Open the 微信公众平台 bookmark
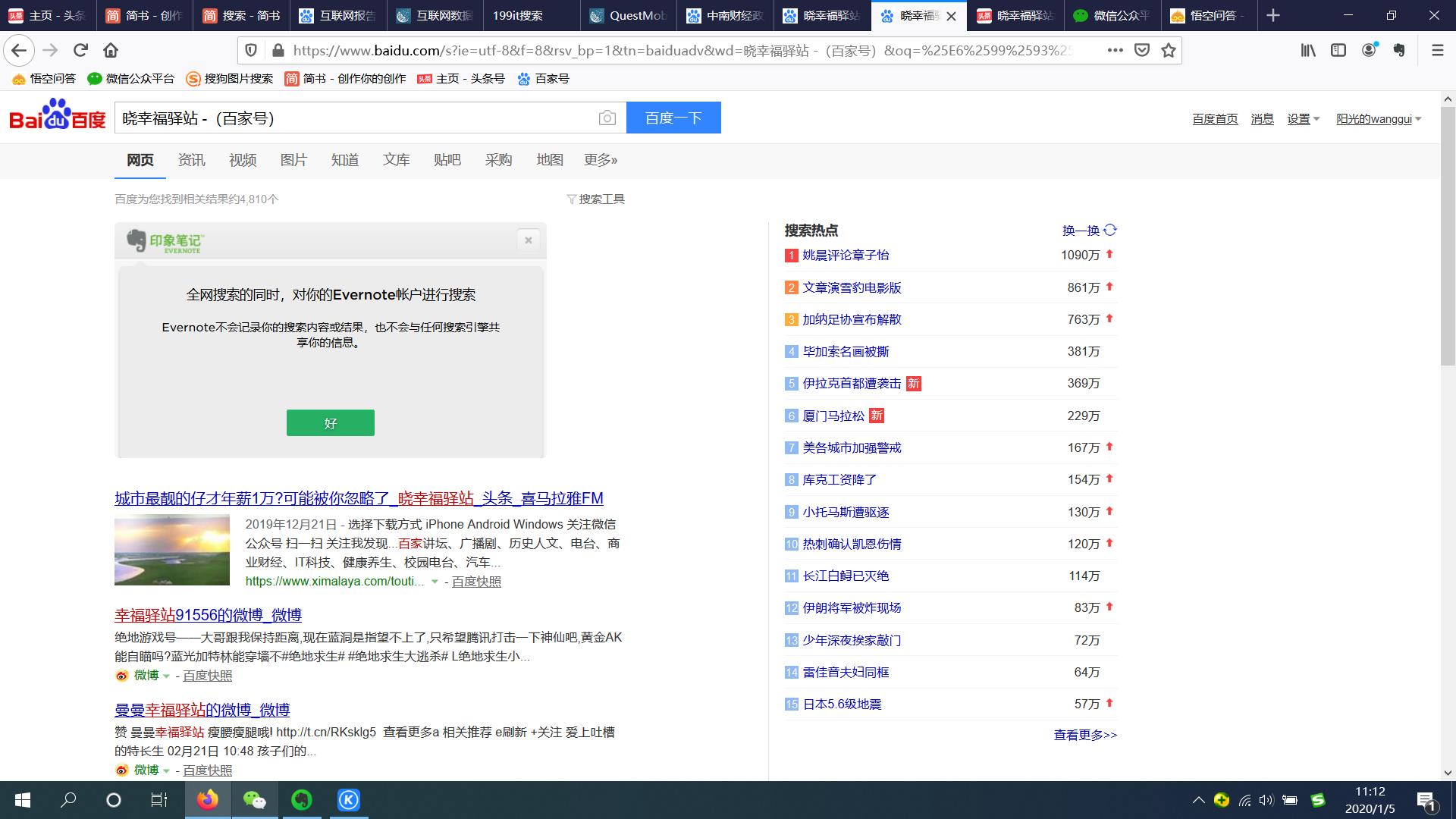 pyautogui.click(x=131, y=79)
